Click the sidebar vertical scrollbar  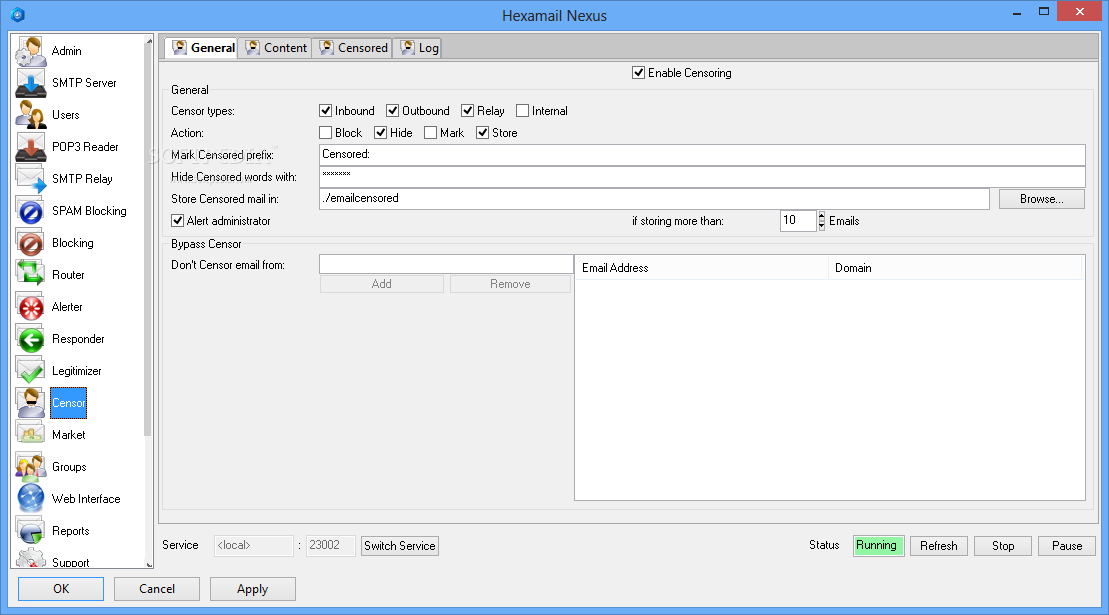tap(149, 240)
